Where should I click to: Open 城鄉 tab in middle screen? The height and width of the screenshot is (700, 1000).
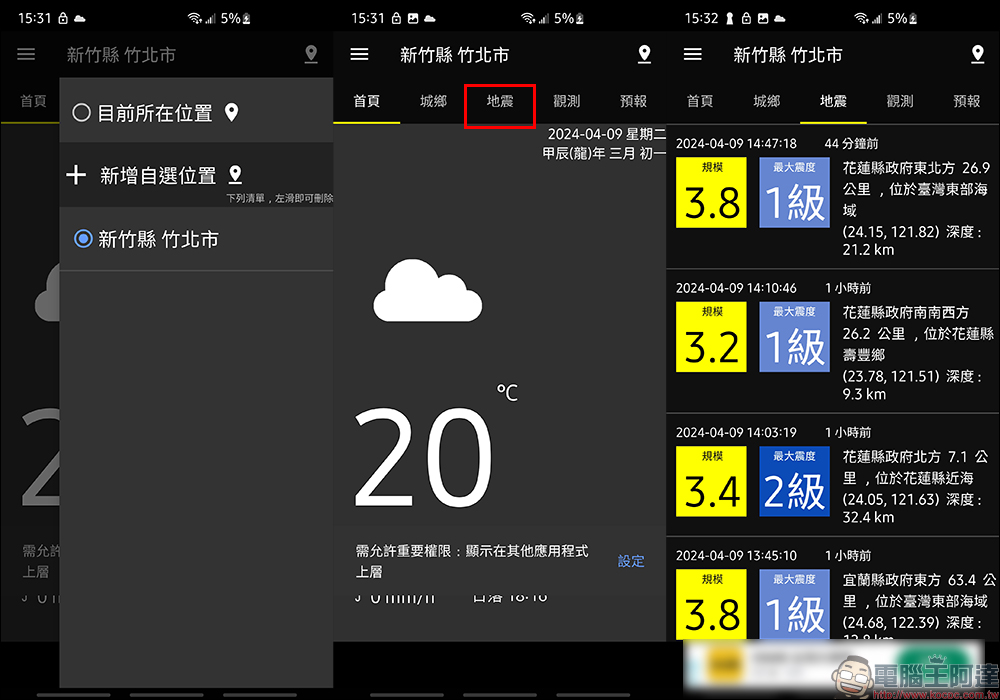point(434,101)
